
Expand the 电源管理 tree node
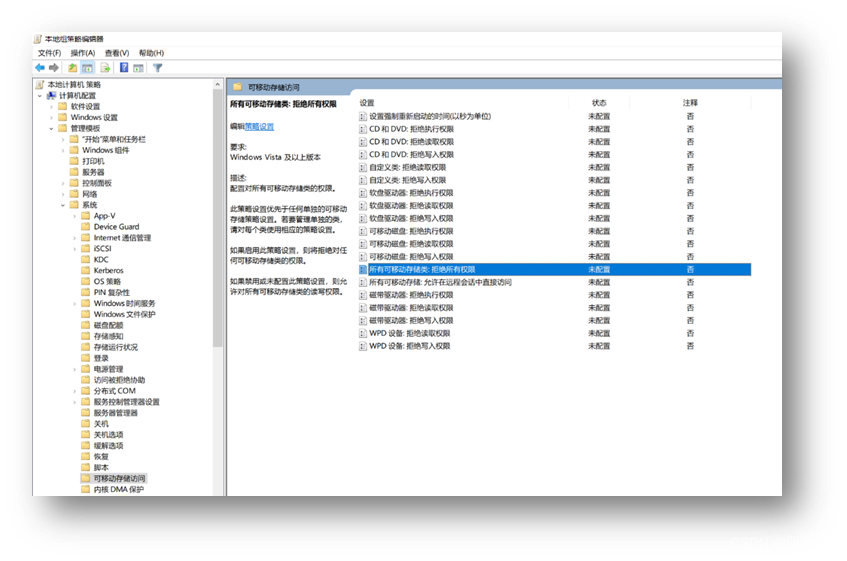click(x=75, y=369)
